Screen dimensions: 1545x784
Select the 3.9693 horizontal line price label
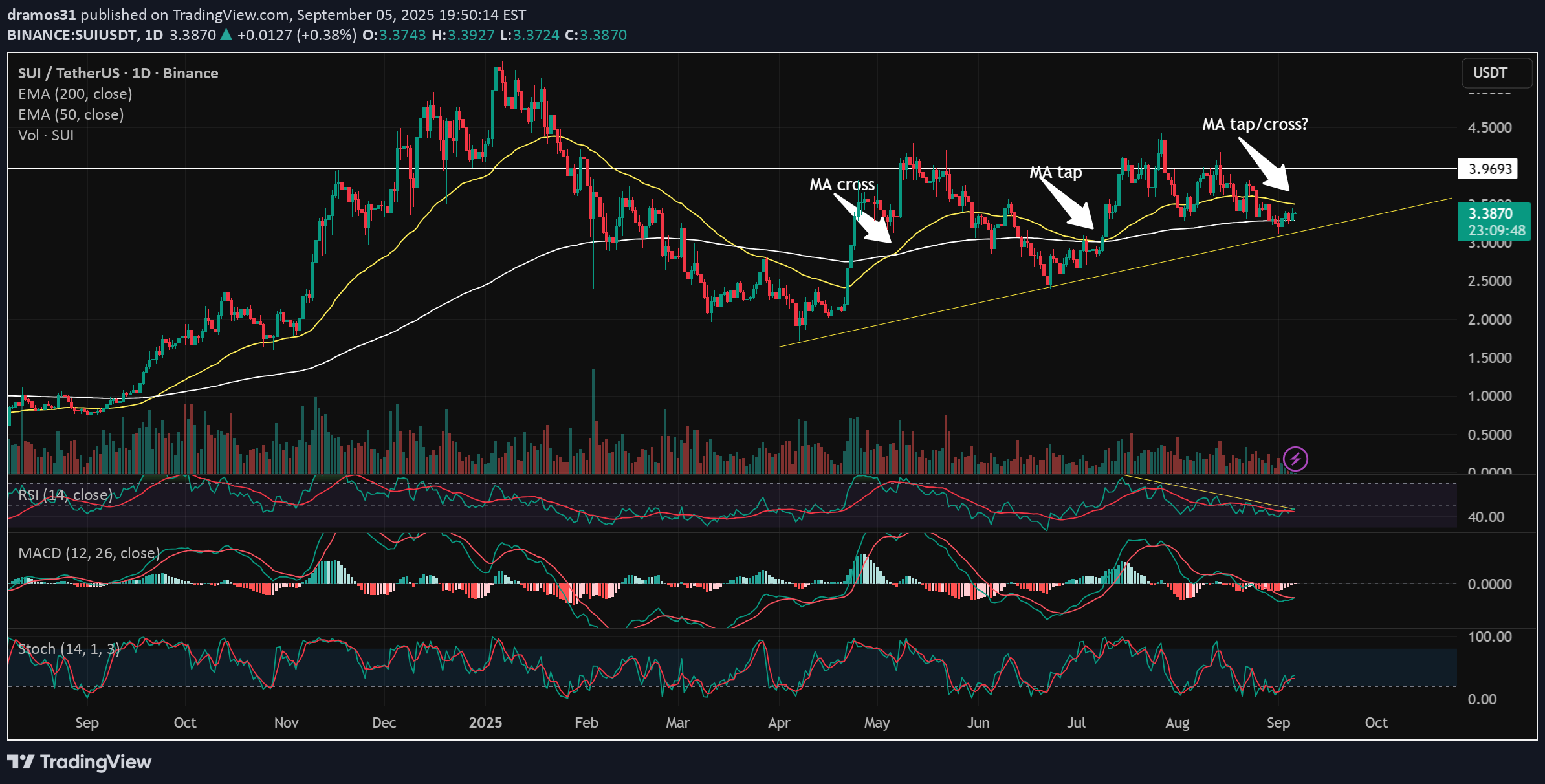tap(1487, 169)
